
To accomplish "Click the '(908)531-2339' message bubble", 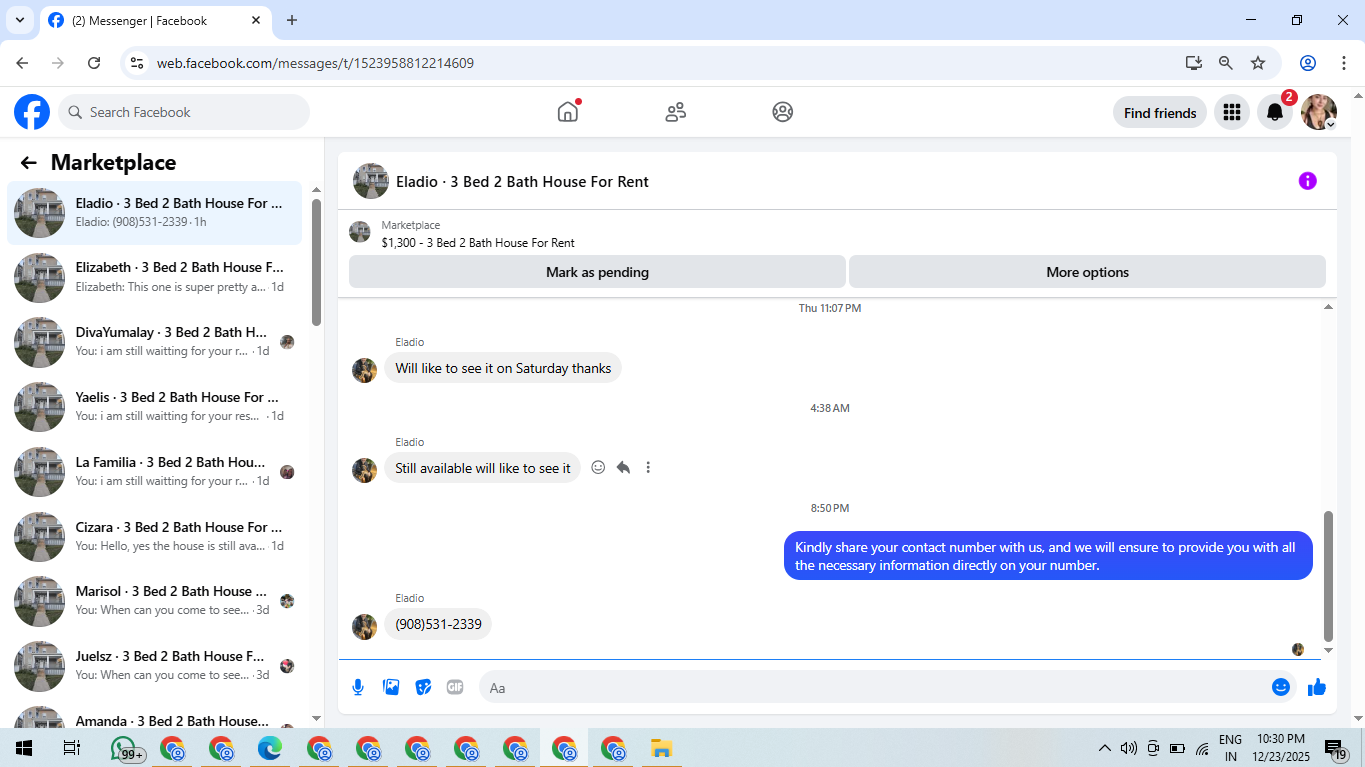I will point(438,624).
